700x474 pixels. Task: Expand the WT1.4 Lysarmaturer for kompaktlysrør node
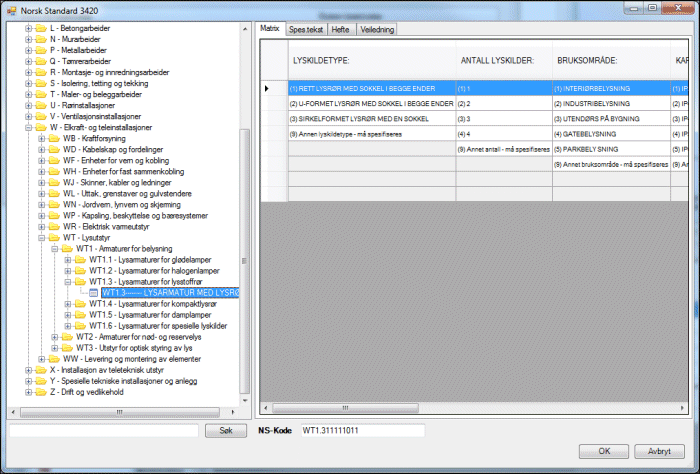tap(68, 304)
